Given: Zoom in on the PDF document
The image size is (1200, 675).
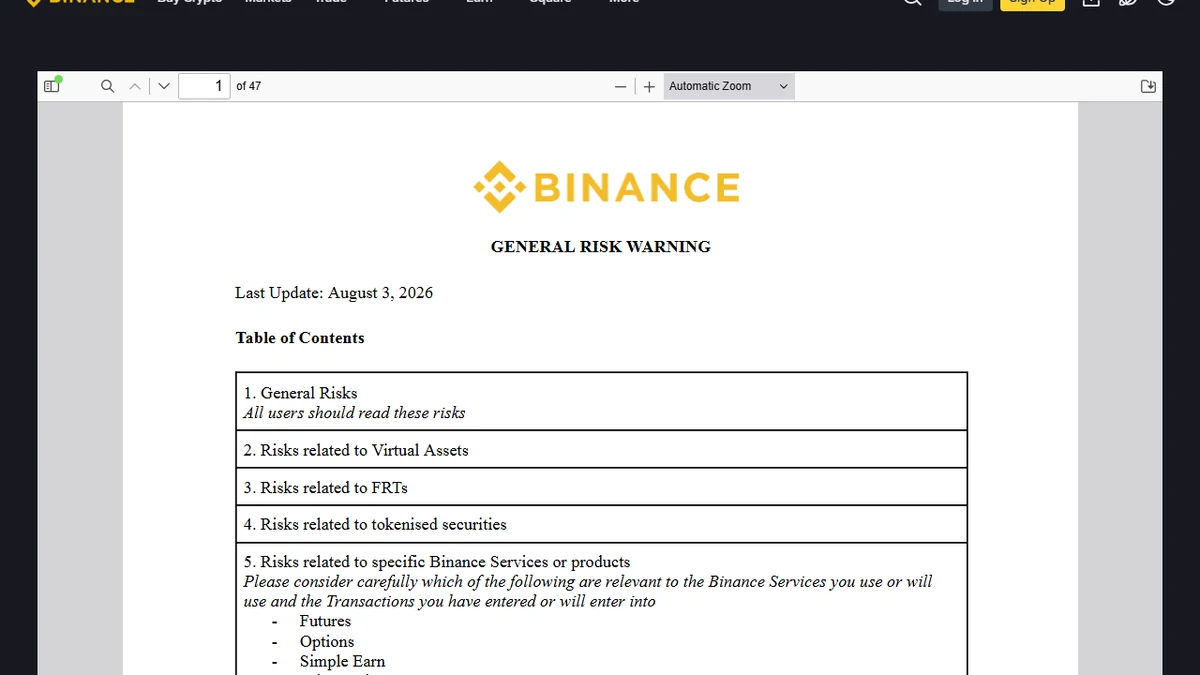Looking at the screenshot, I should [x=650, y=86].
